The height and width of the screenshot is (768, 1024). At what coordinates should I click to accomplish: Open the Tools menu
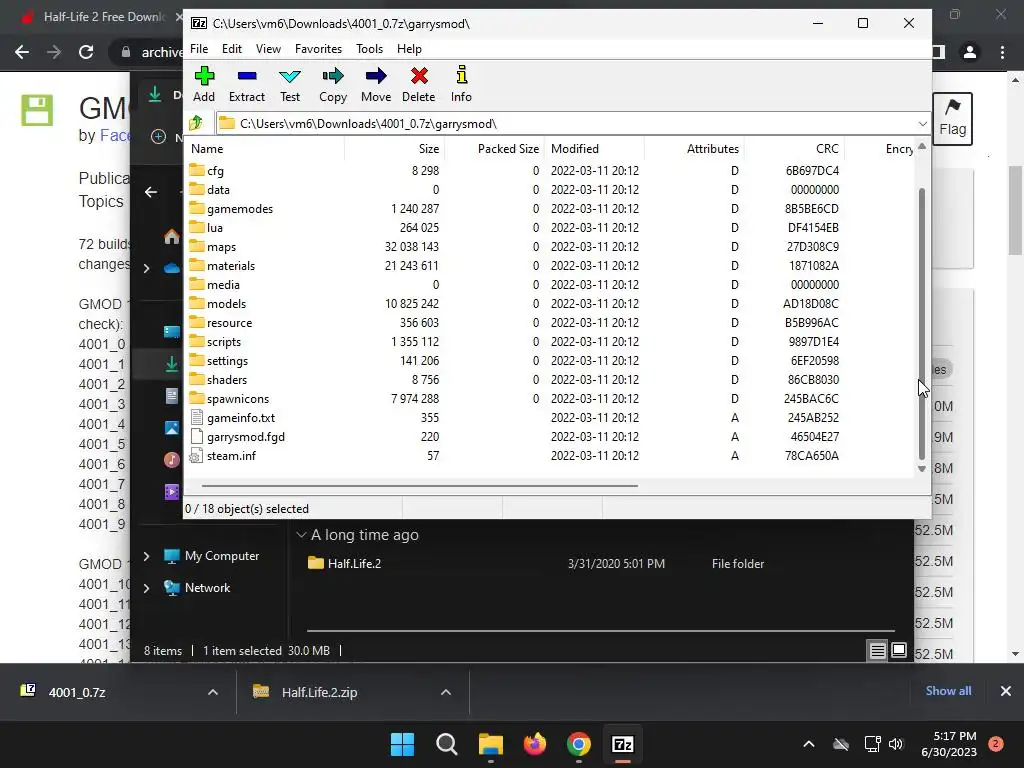(370, 49)
